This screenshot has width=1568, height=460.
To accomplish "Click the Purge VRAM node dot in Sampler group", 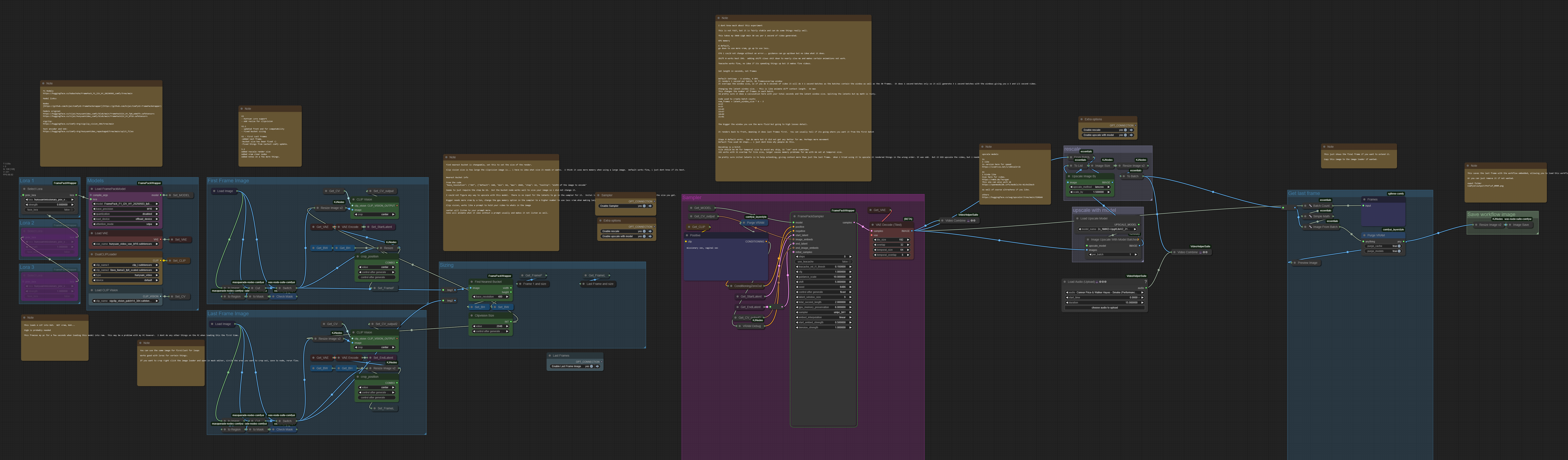I will 744,223.
